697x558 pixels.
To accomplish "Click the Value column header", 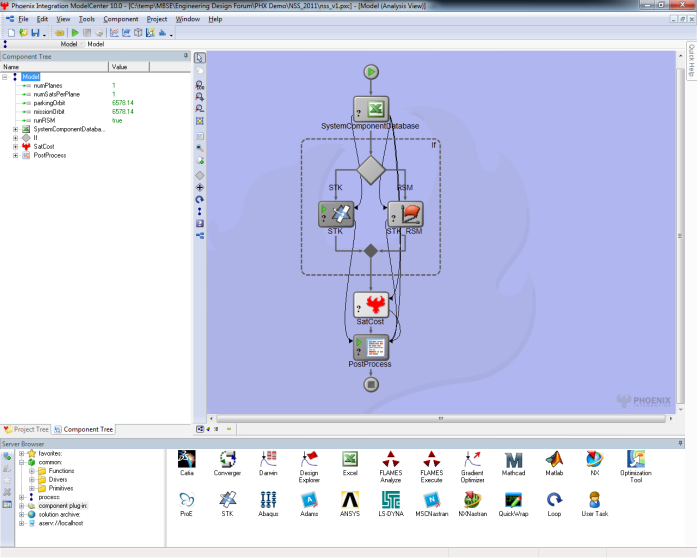I will (x=129, y=67).
